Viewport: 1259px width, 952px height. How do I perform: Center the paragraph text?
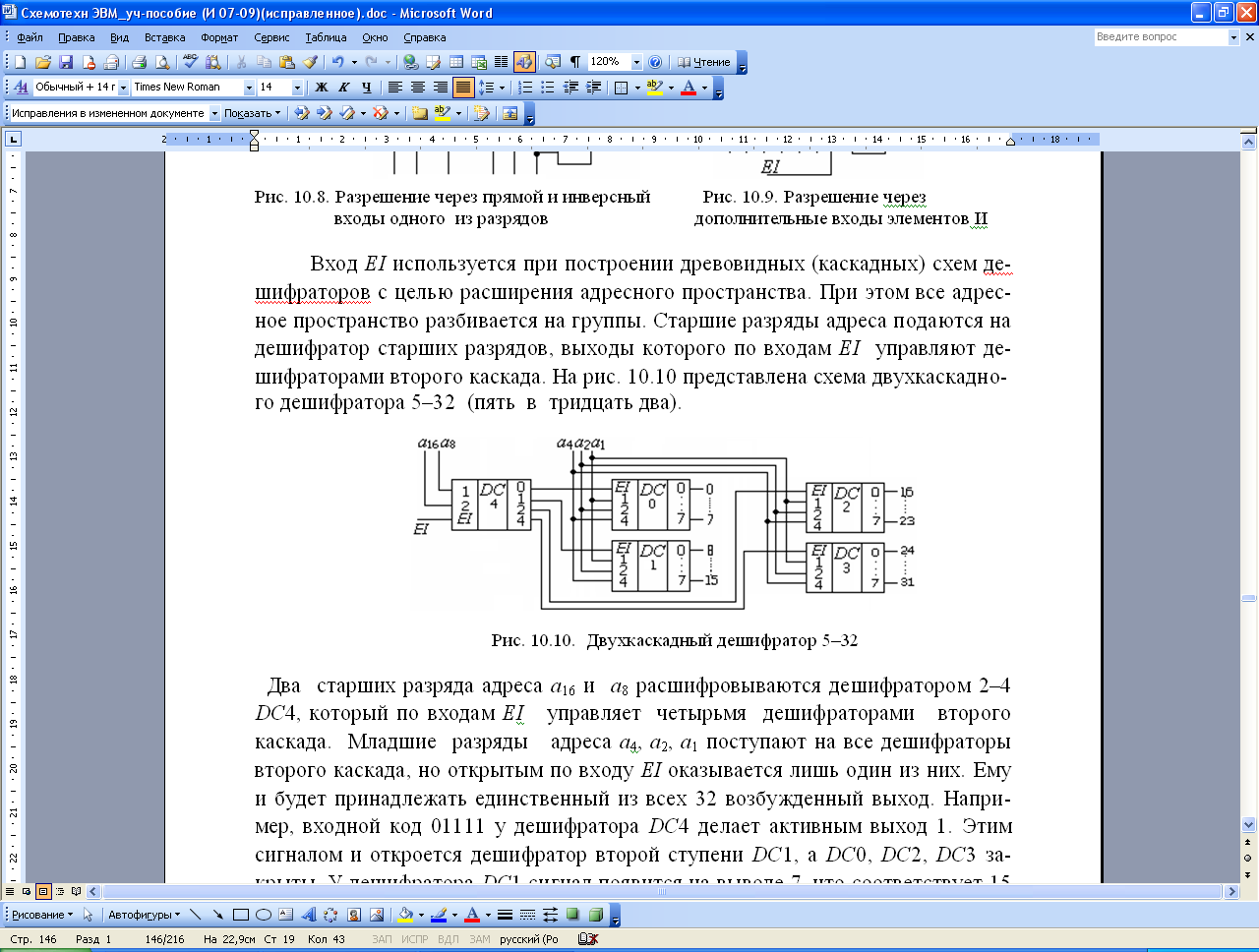417,88
